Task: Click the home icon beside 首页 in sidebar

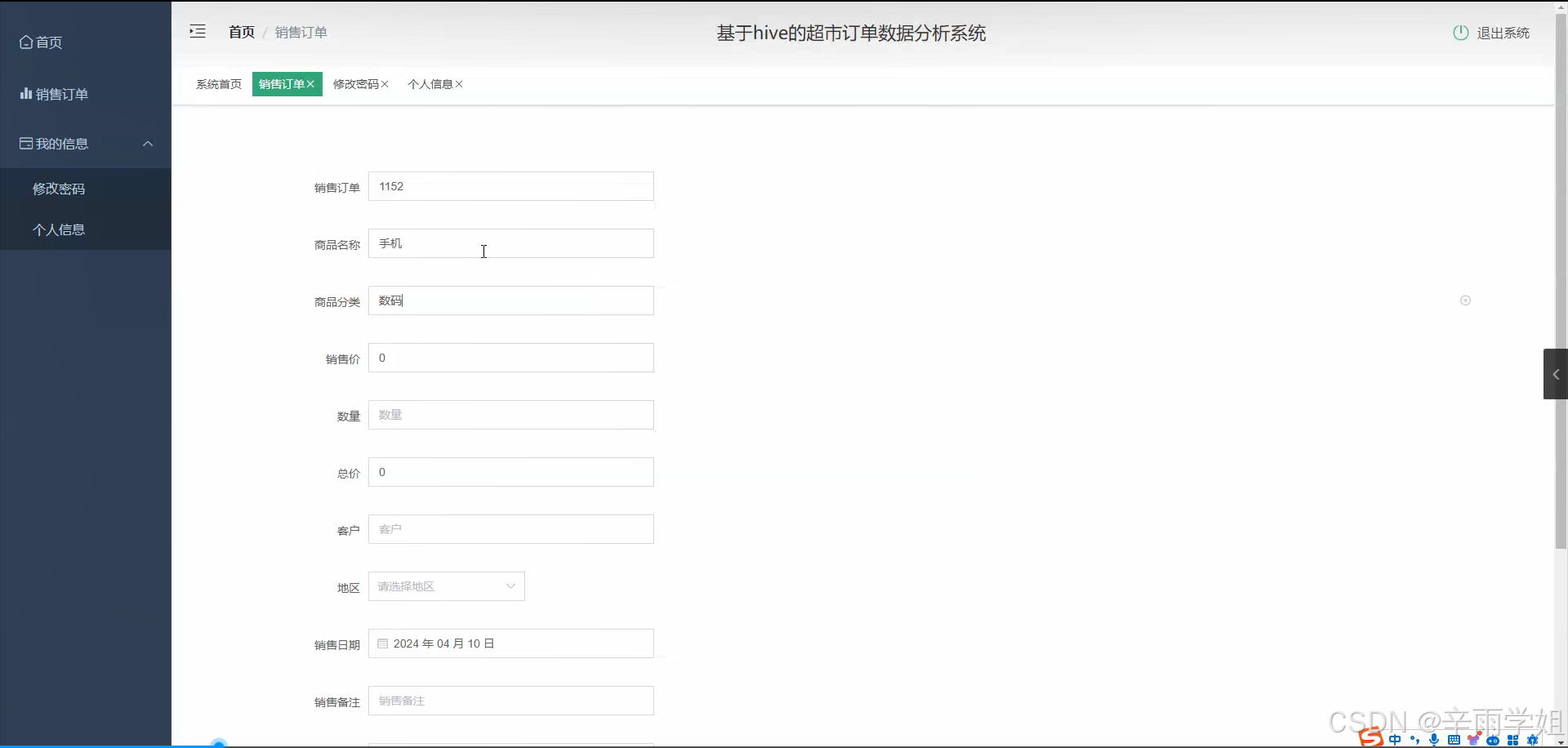Action: [25, 42]
